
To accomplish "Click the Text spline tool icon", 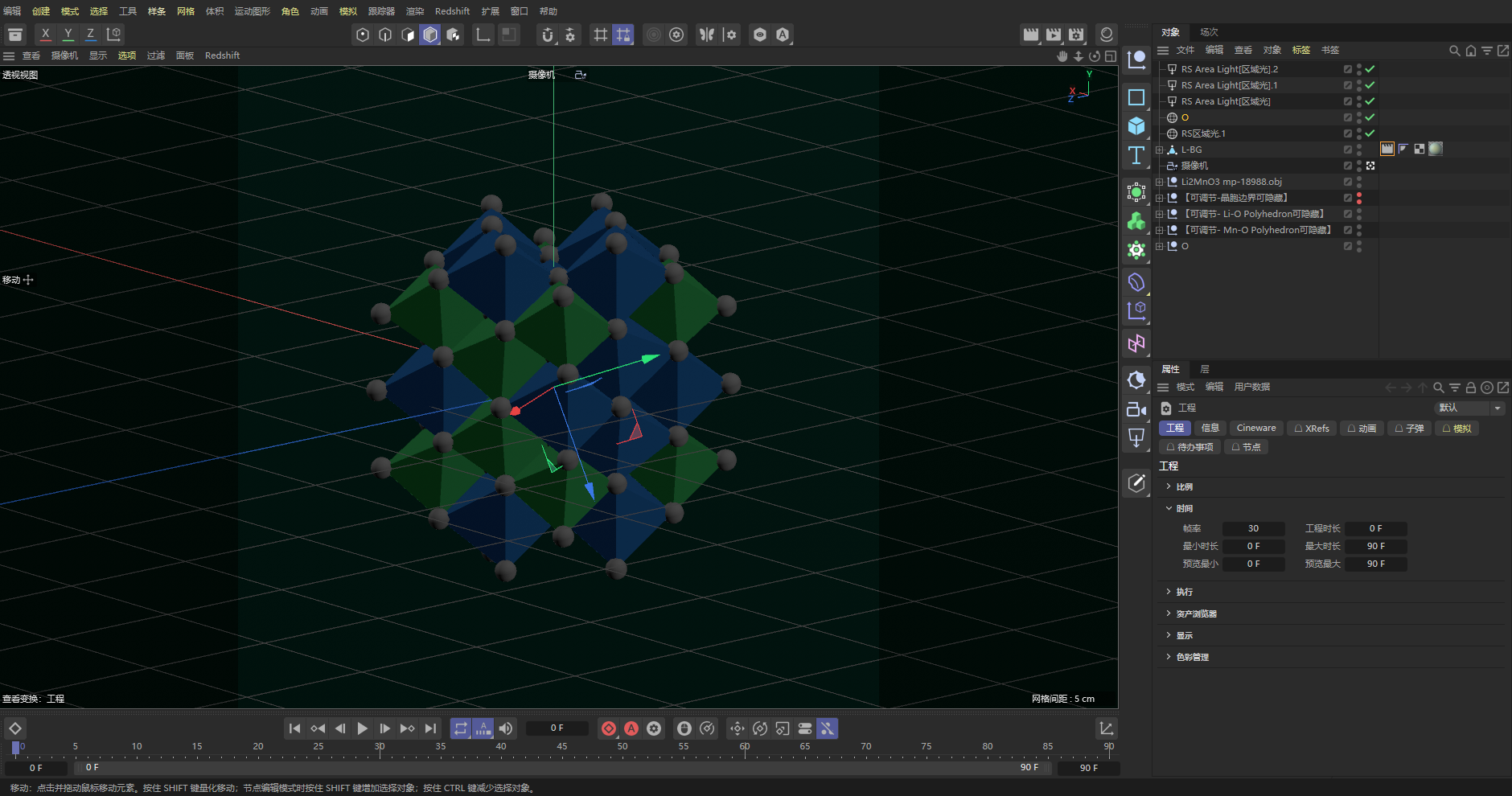I will click(1136, 155).
